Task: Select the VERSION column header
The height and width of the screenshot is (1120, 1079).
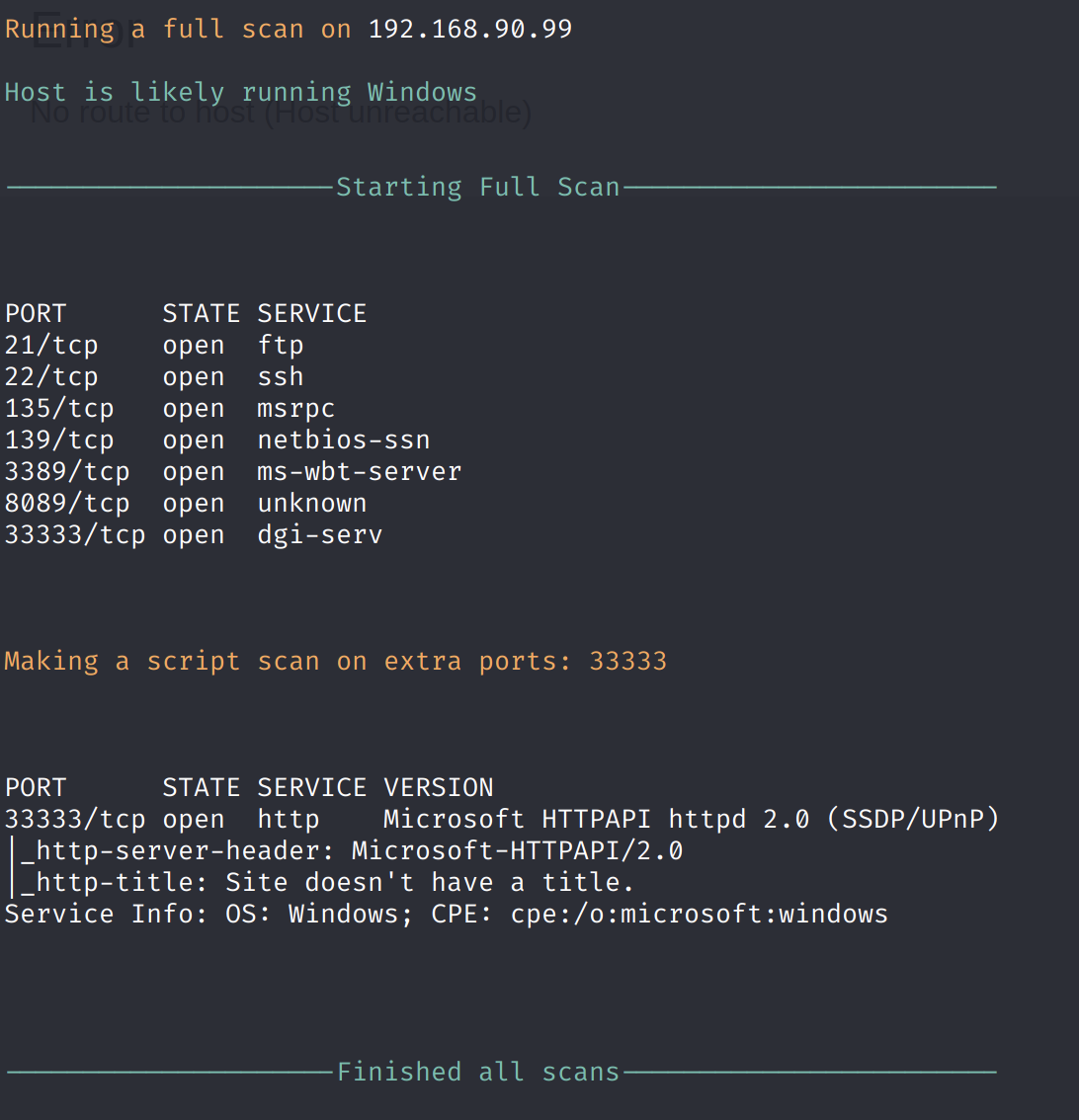Action: pos(438,788)
